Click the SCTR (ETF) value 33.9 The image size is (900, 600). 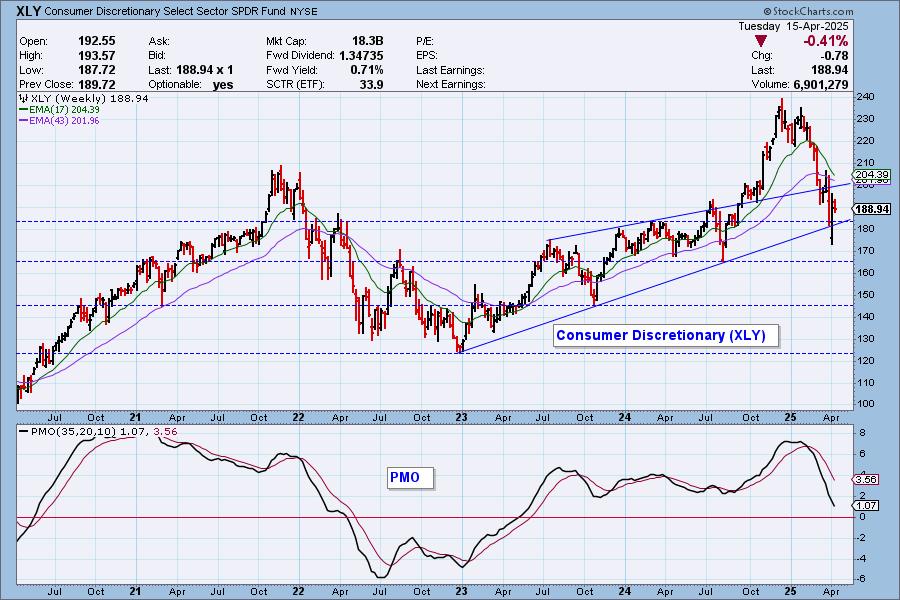click(371, 84)
